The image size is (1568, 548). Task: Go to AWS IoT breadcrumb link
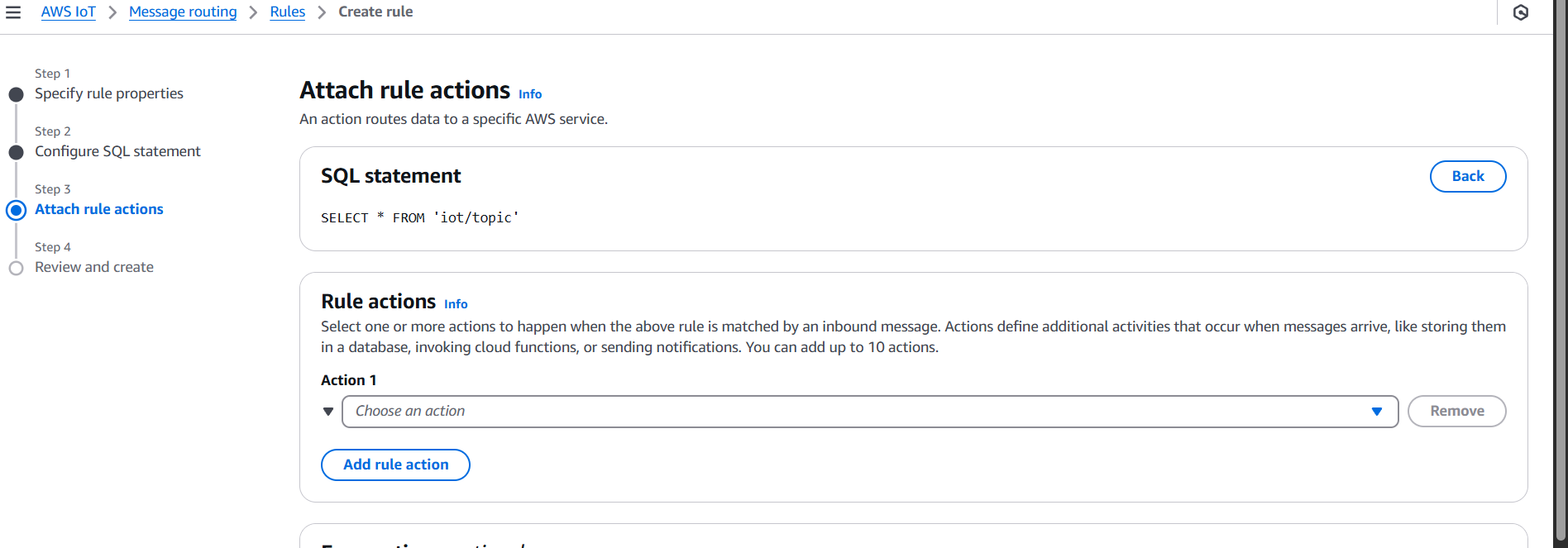[x=69, y=12]
